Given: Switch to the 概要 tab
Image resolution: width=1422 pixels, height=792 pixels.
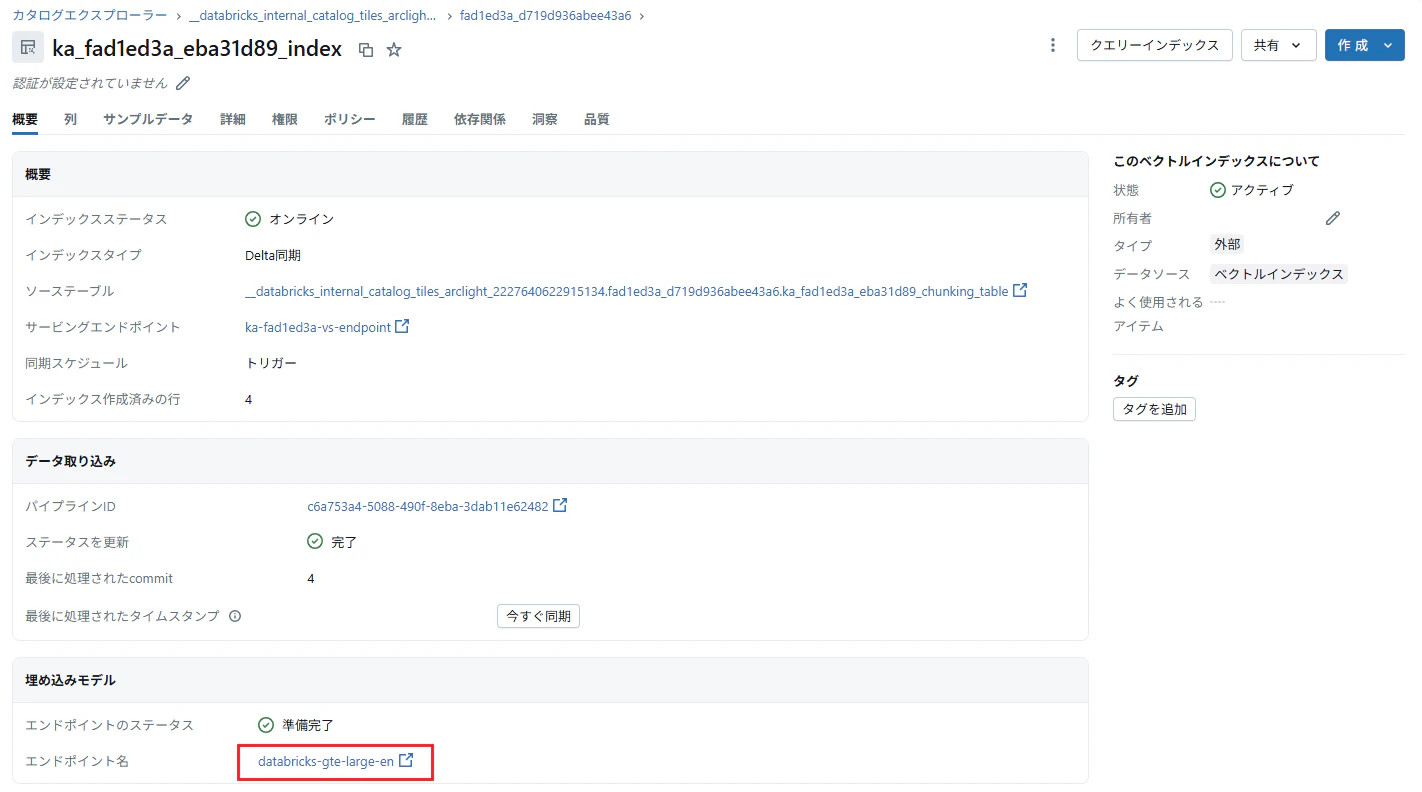Looking at the screenshot, I should click(25, 119).
